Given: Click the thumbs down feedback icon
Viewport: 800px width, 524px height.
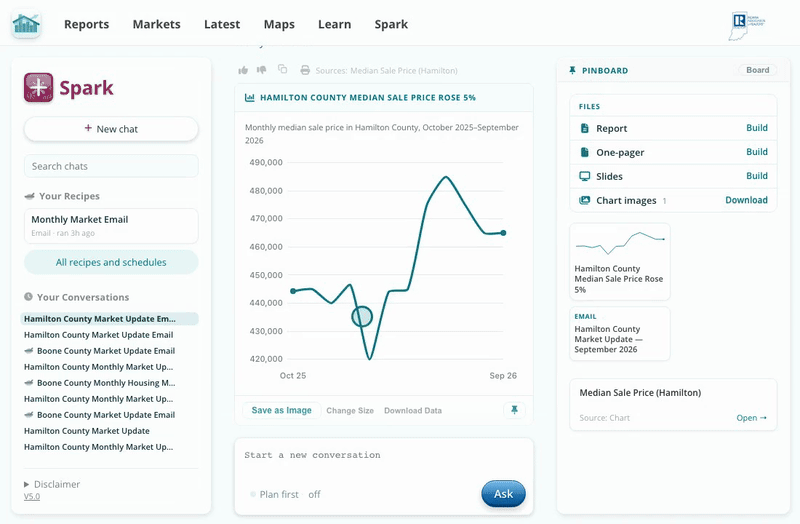Looking at the screenshot, I should coord(262,70).
